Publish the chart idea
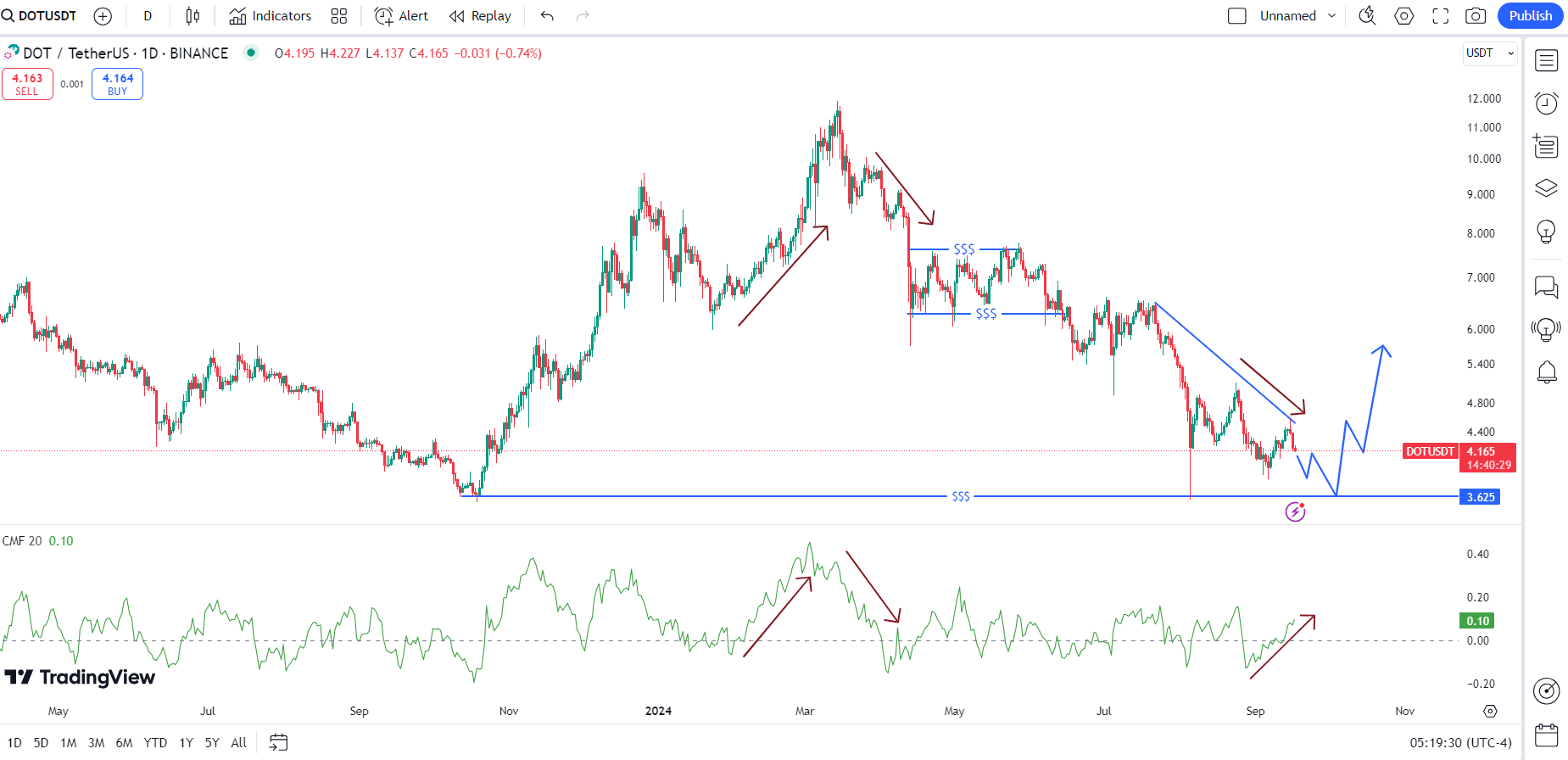 [x=1530, y=16]
